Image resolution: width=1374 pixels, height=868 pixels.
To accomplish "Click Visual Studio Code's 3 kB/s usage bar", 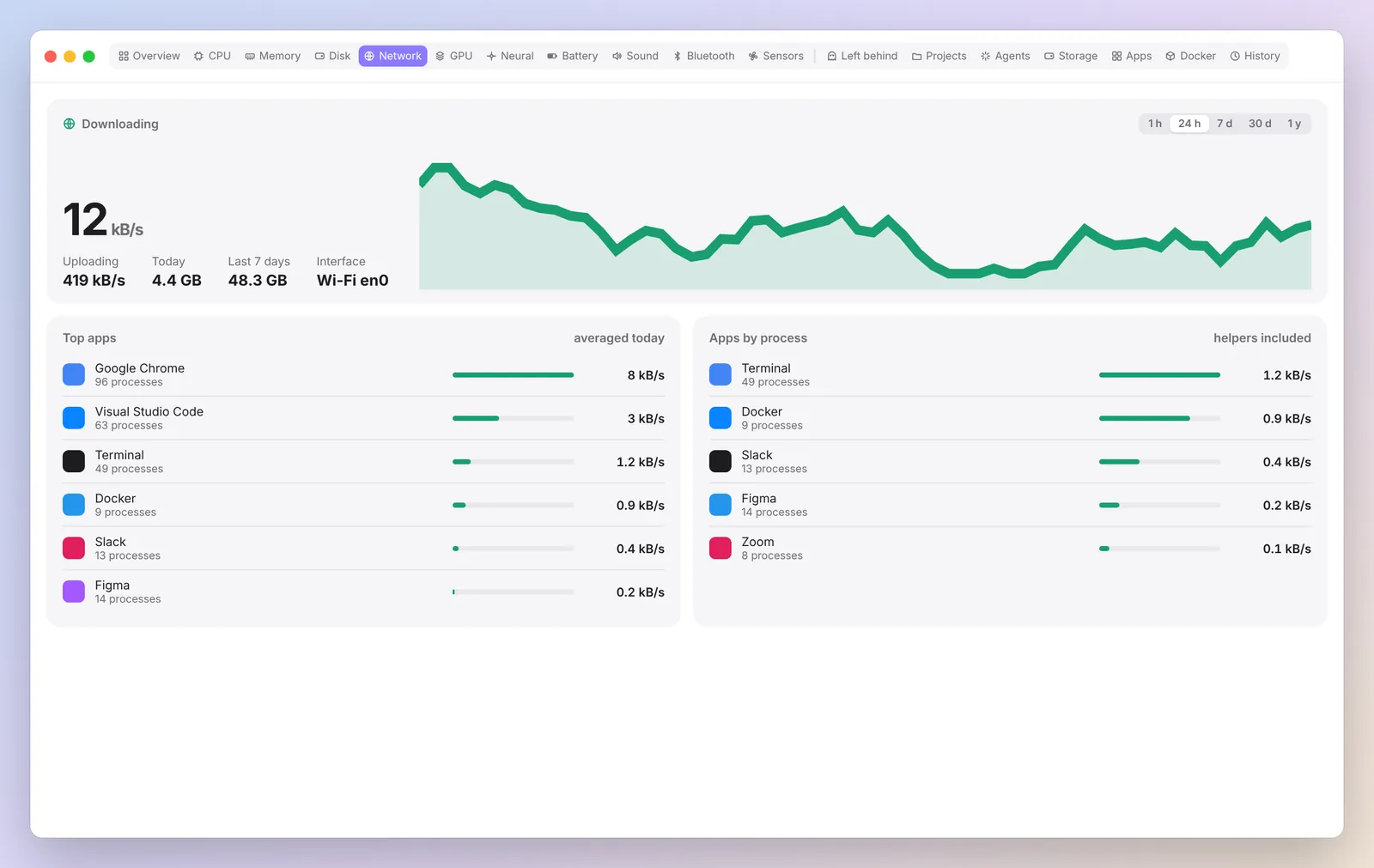I will (513, 418).
